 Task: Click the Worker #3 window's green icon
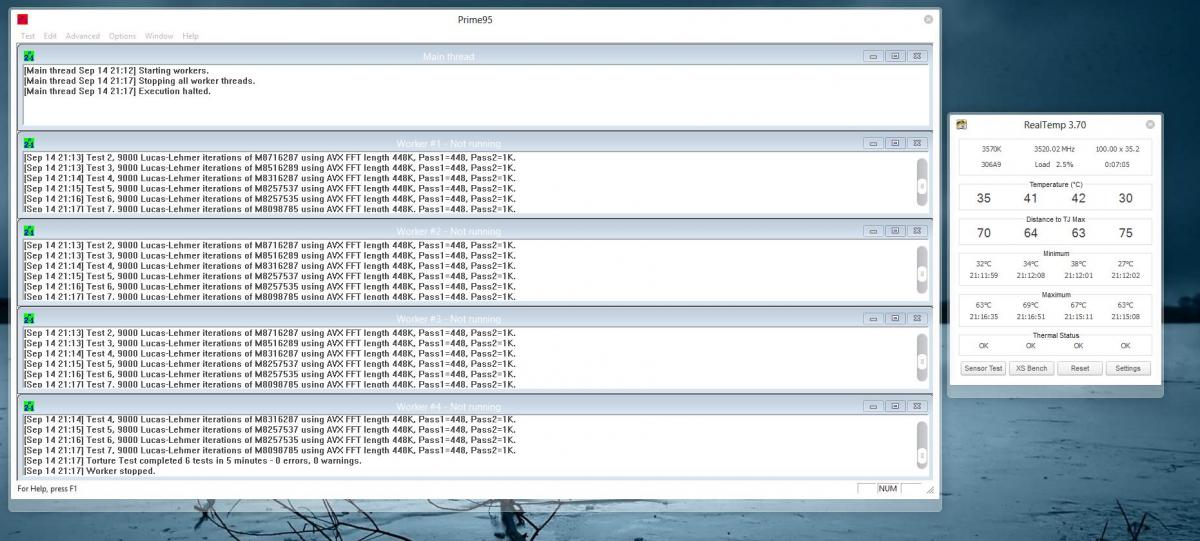29,318
